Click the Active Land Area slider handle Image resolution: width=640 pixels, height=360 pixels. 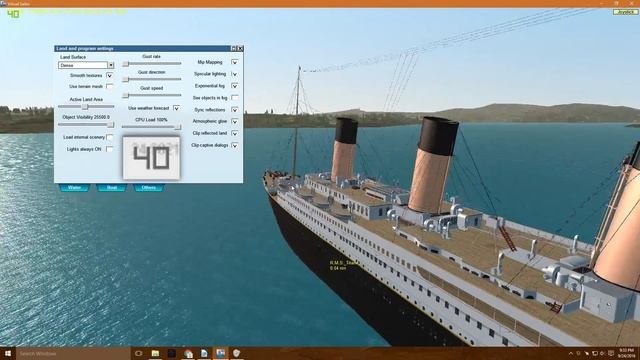pyautogui.click(x=85, y=107)
